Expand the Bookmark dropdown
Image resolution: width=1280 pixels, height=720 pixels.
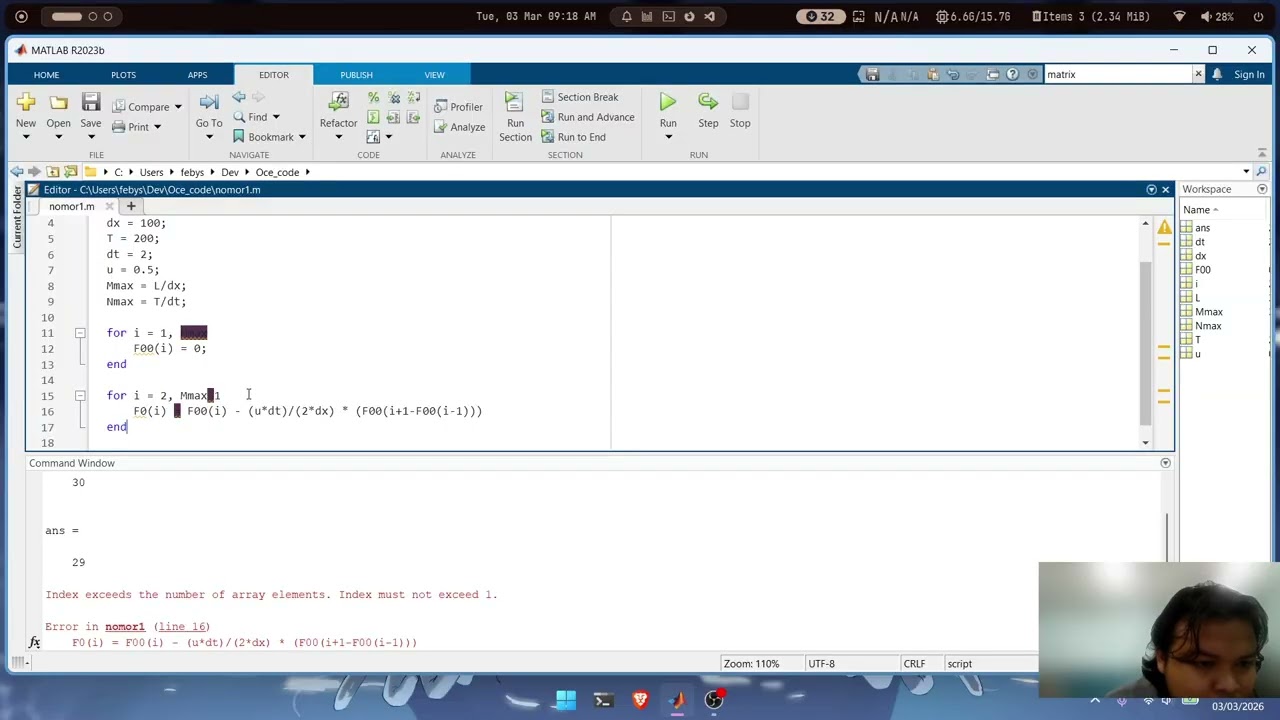pos(301,137)
